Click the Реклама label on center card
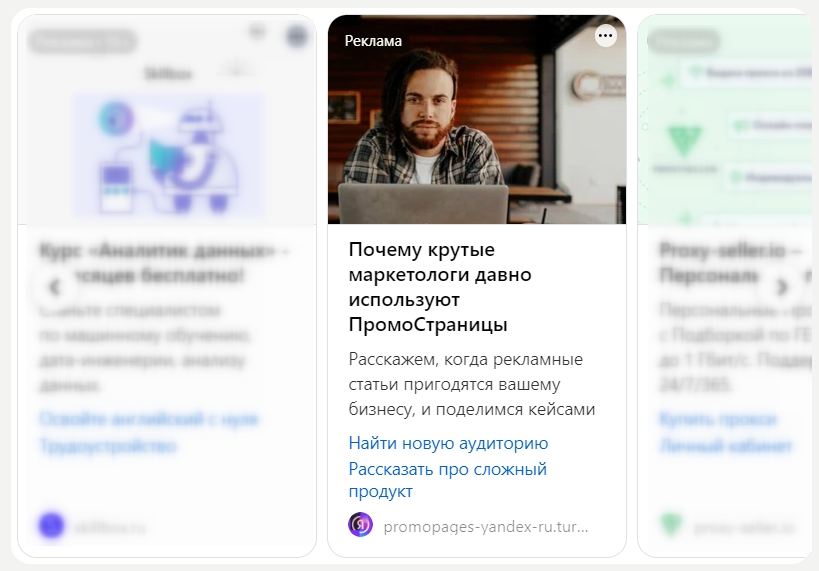 tap(373, 41)
